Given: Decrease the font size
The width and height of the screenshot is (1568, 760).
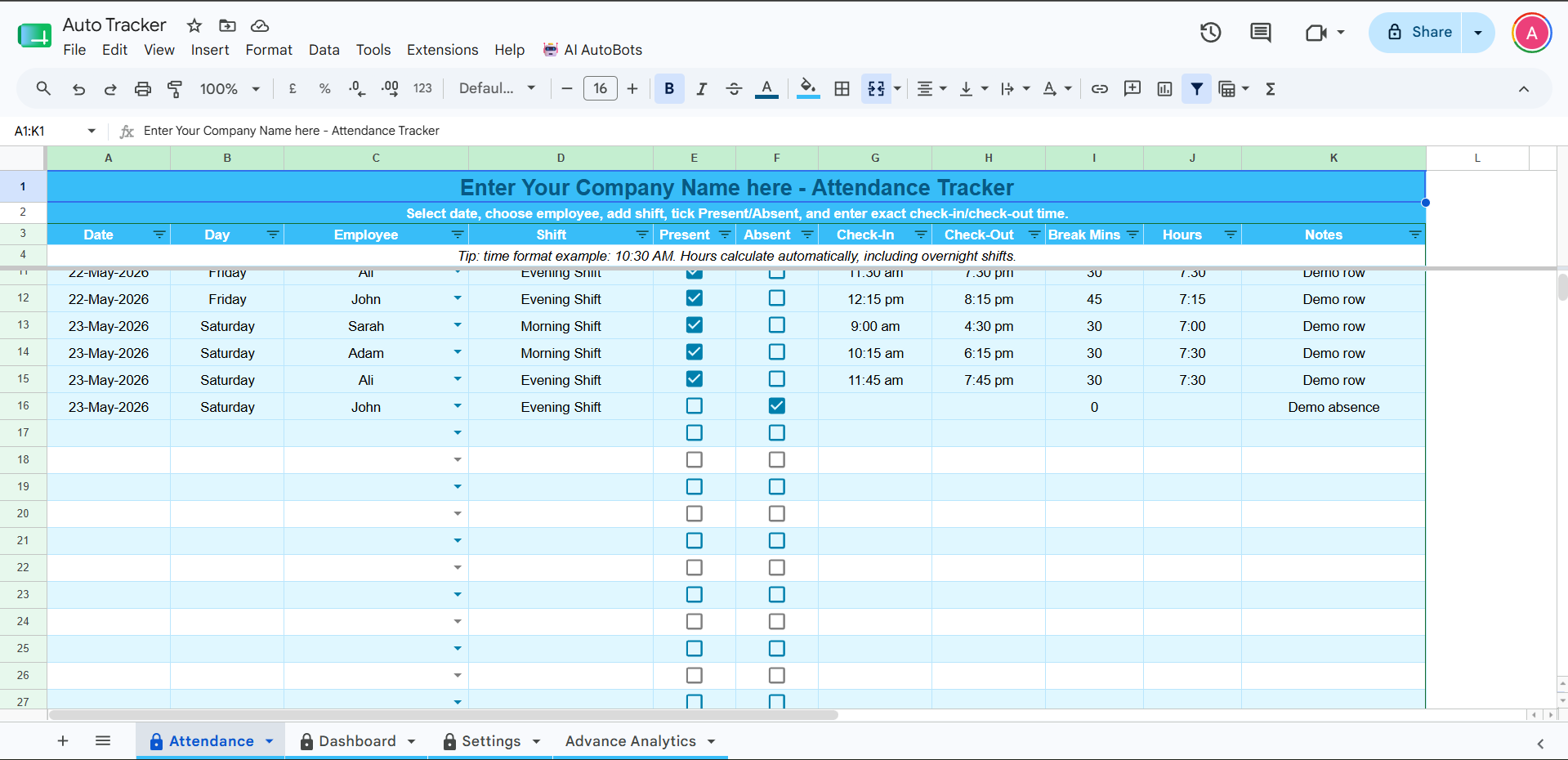Looking at the screenshot, I should 567,88.
